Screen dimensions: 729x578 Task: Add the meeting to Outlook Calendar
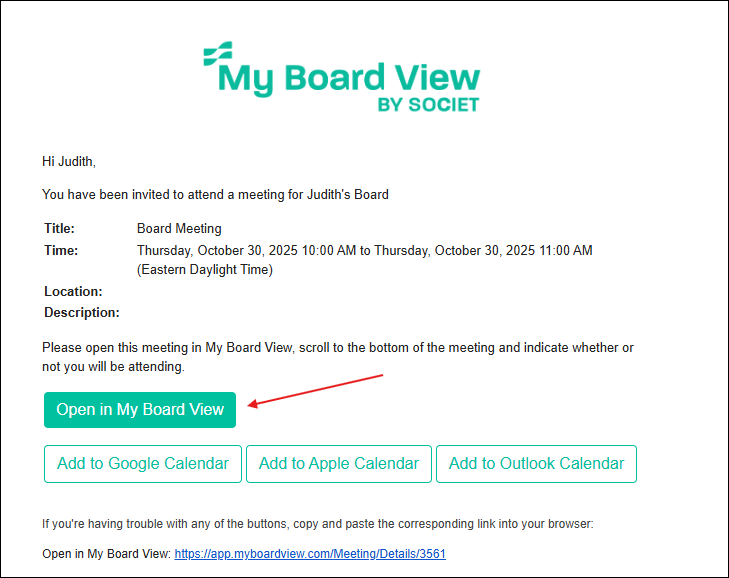[x=536, y=464]
